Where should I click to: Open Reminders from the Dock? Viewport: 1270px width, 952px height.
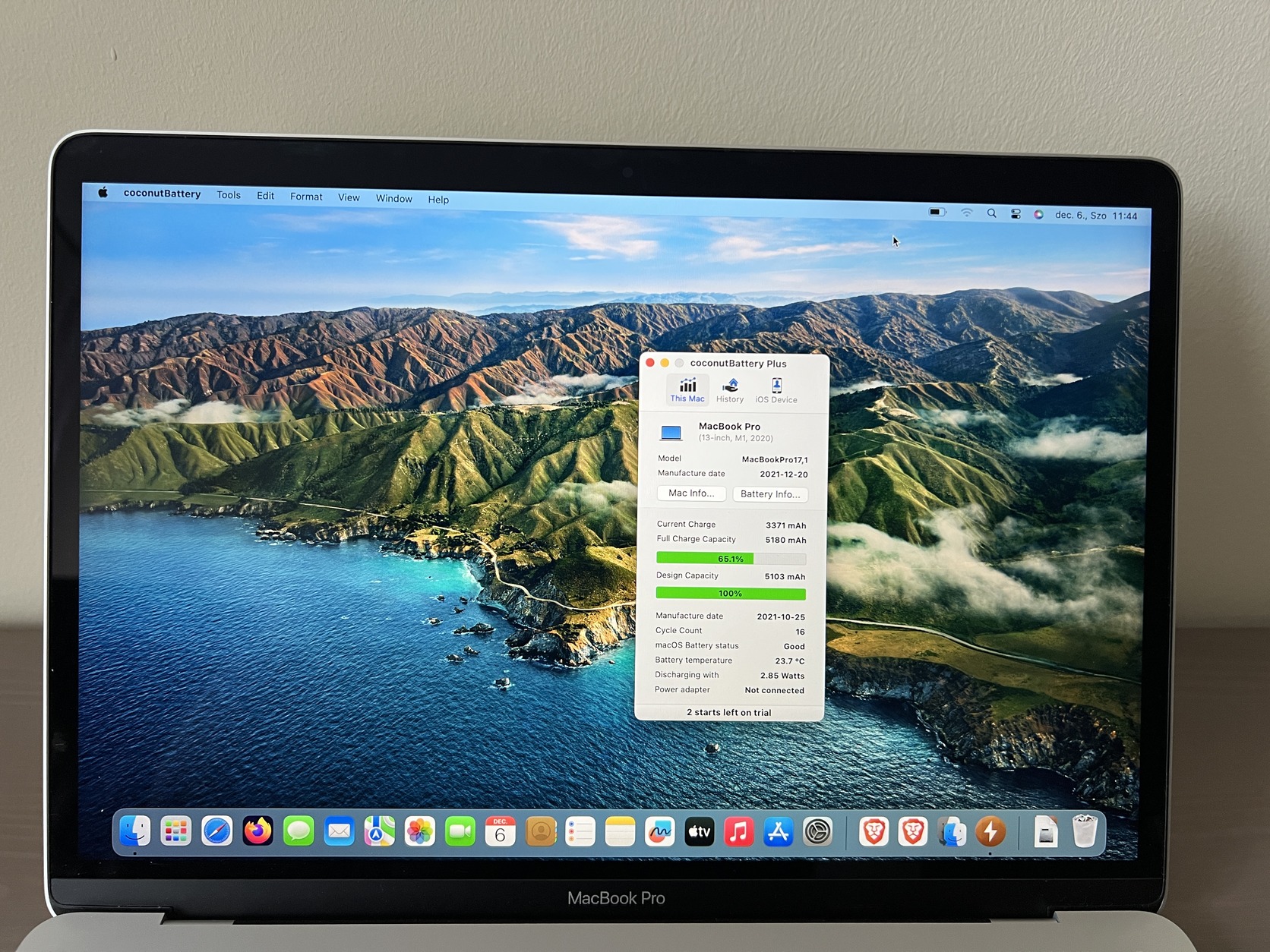click(580, 832)
